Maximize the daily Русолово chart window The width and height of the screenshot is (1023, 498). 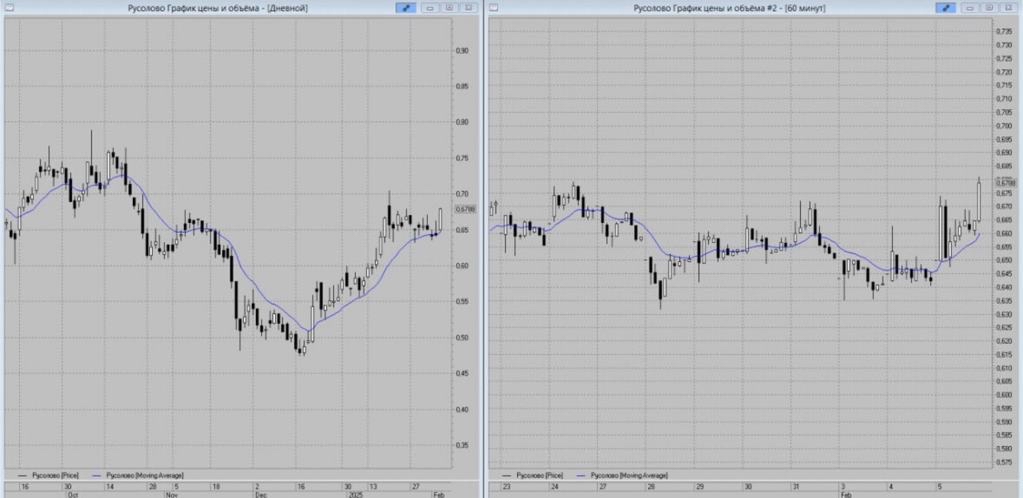(x=449, y=8)
